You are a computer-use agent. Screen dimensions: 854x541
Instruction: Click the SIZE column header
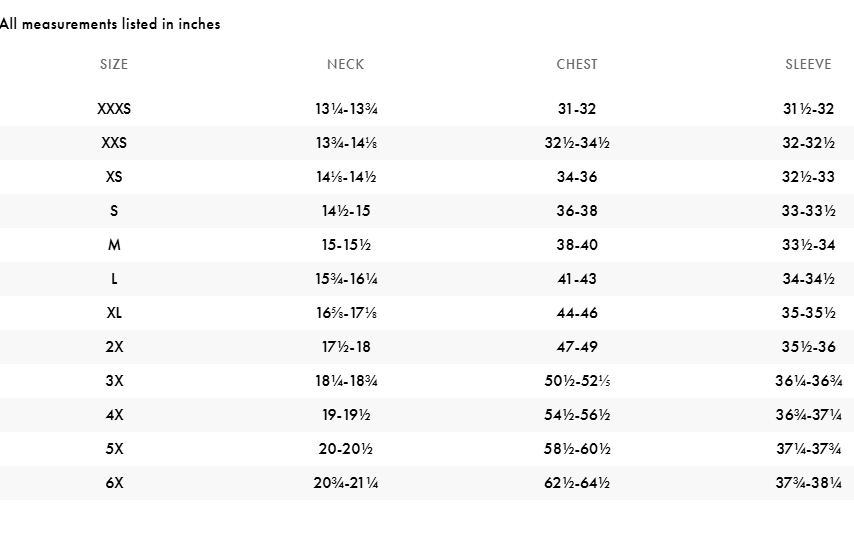point(114,64)
